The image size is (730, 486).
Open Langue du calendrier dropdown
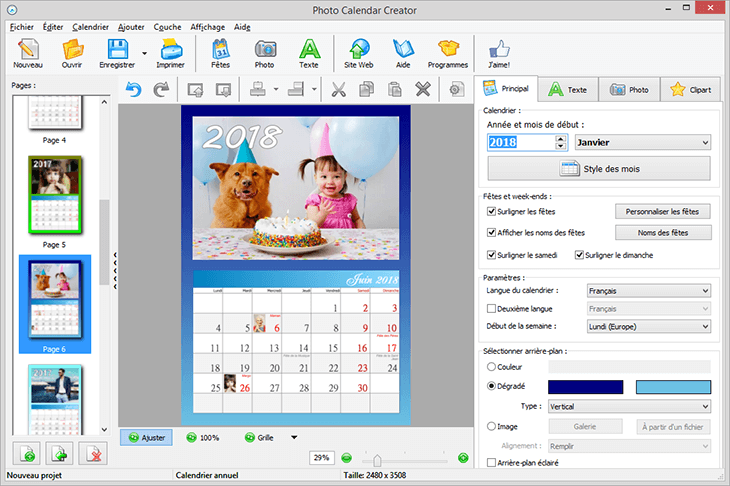point(649,291)
